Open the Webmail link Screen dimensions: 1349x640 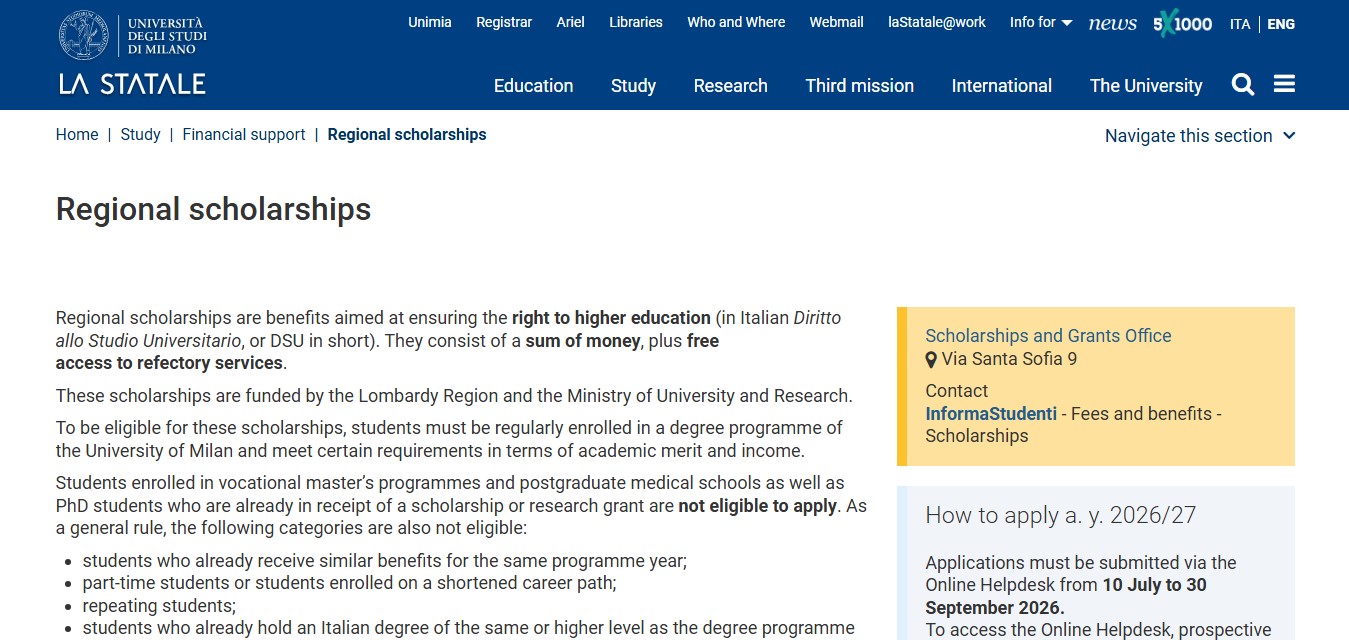point(836,22)
